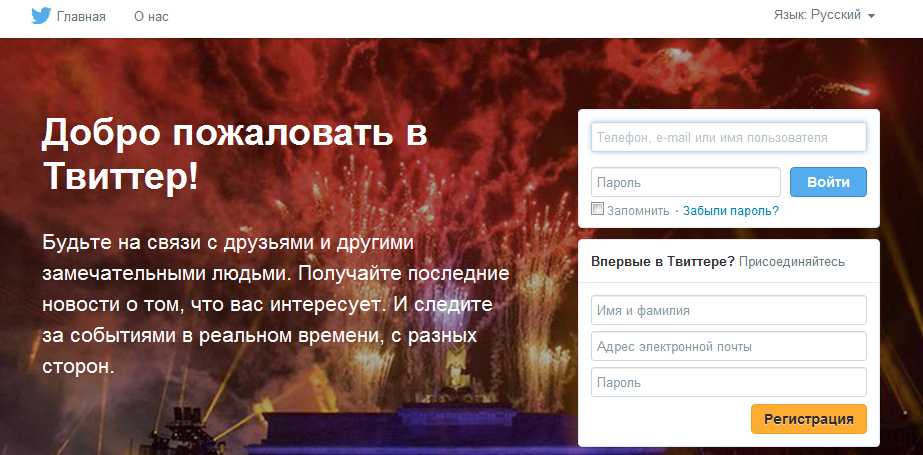This screenshot has height=455, width=923.
Task: Select the Адрес электронной почты field
Action: (x=729, y=346)
